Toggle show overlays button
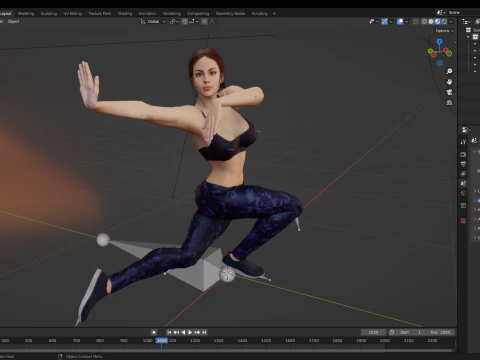The width and height of the screenshot is (480, 360). pyautogui.click(x=400, y=22)
